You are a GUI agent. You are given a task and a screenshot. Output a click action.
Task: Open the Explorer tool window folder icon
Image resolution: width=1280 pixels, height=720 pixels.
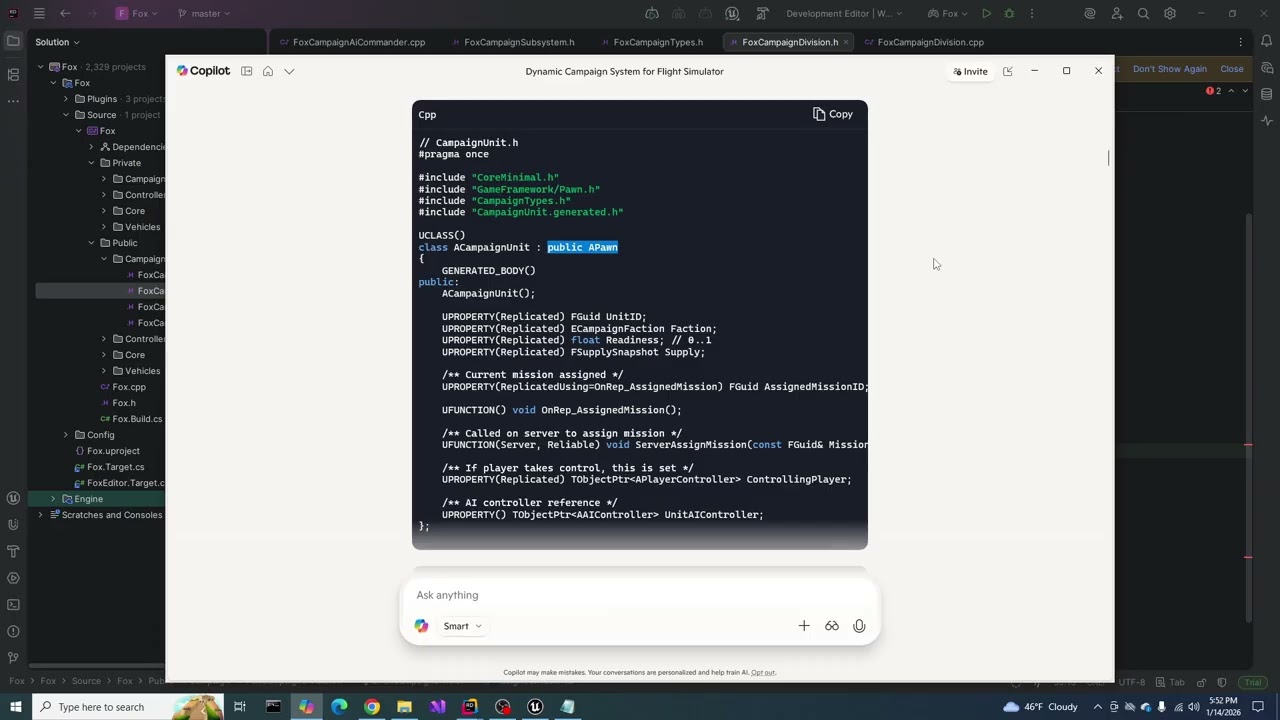pos(13,41)
